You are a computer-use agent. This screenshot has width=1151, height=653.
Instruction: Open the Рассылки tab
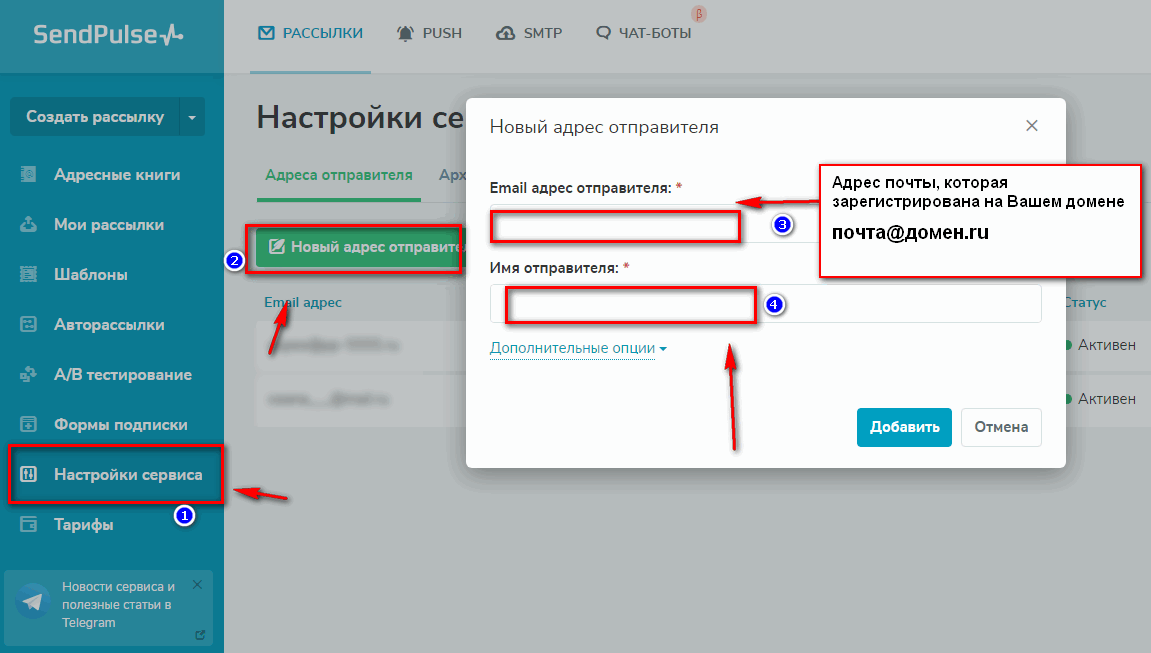pos(311,33)
